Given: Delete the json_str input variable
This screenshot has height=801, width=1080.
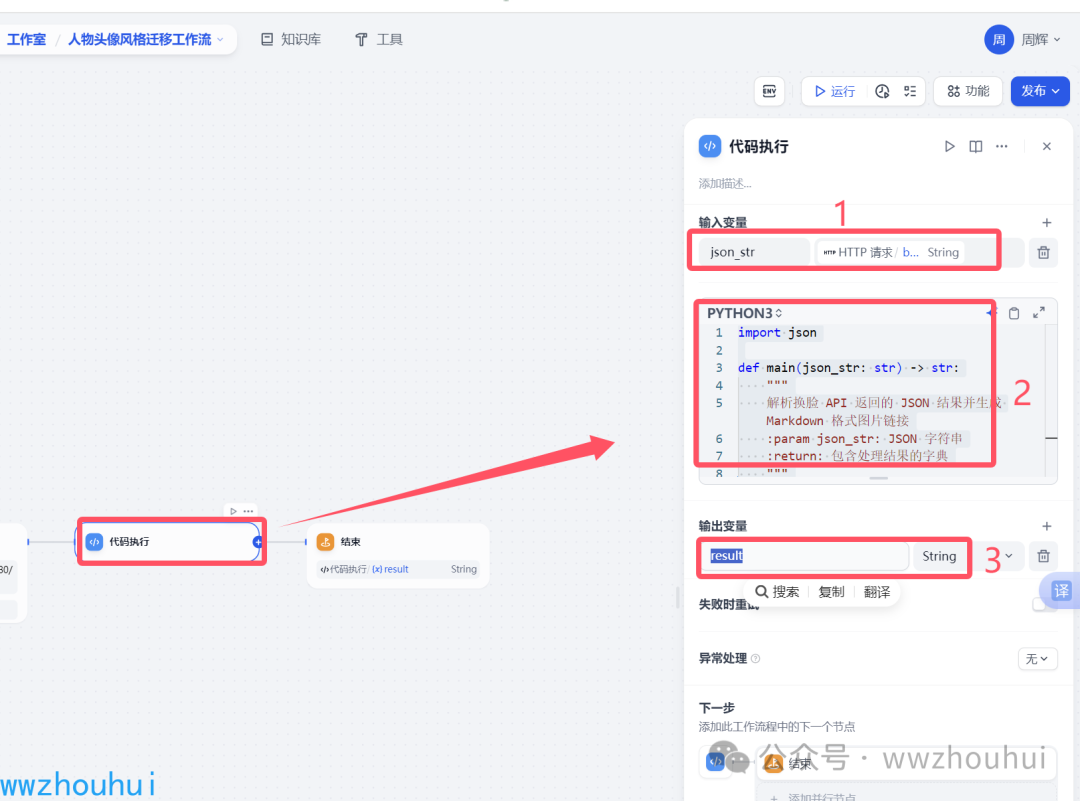Looking at the screenshot, I should (1043, 253).
